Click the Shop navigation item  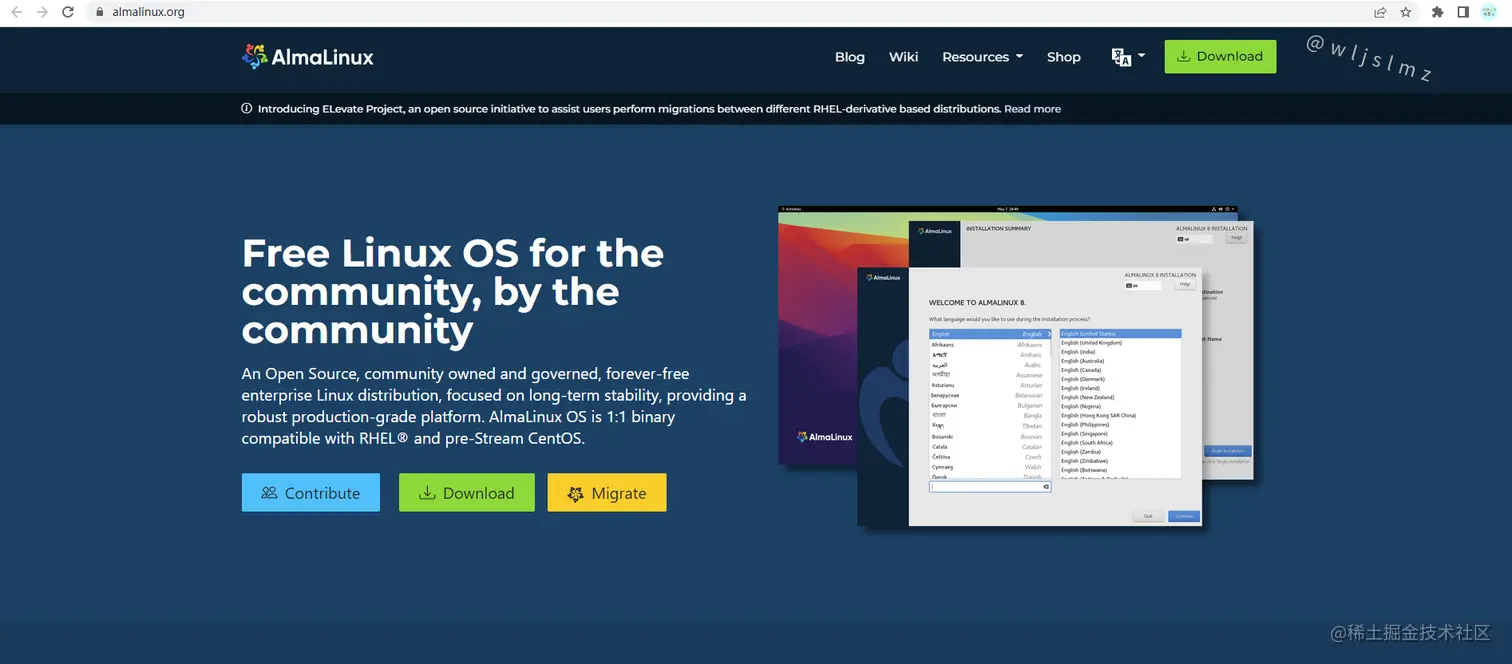[x=1063, y=57]
